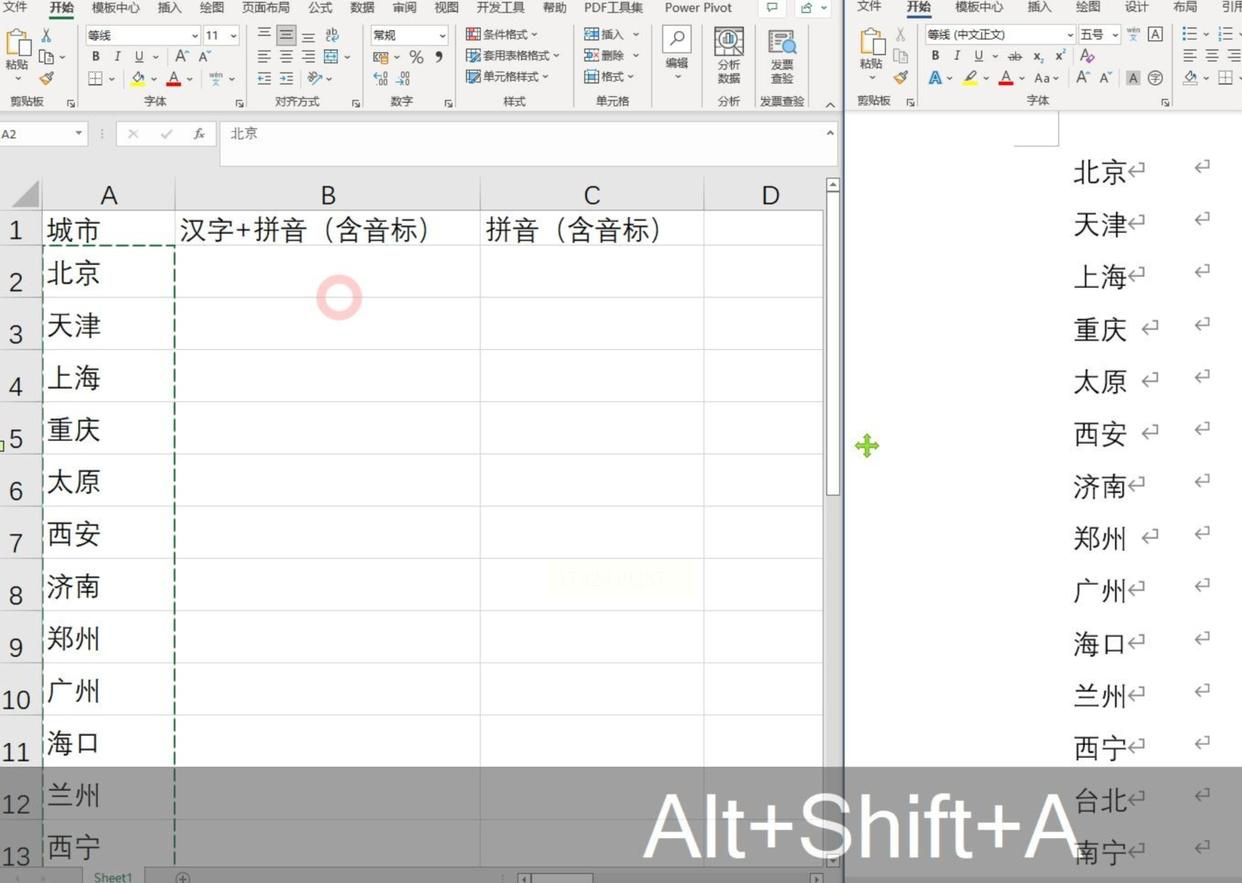The height and width of the screenshot is (883, 1242).
Task: Click Word enclosed character 字 icon
Action: point(1155,77)
